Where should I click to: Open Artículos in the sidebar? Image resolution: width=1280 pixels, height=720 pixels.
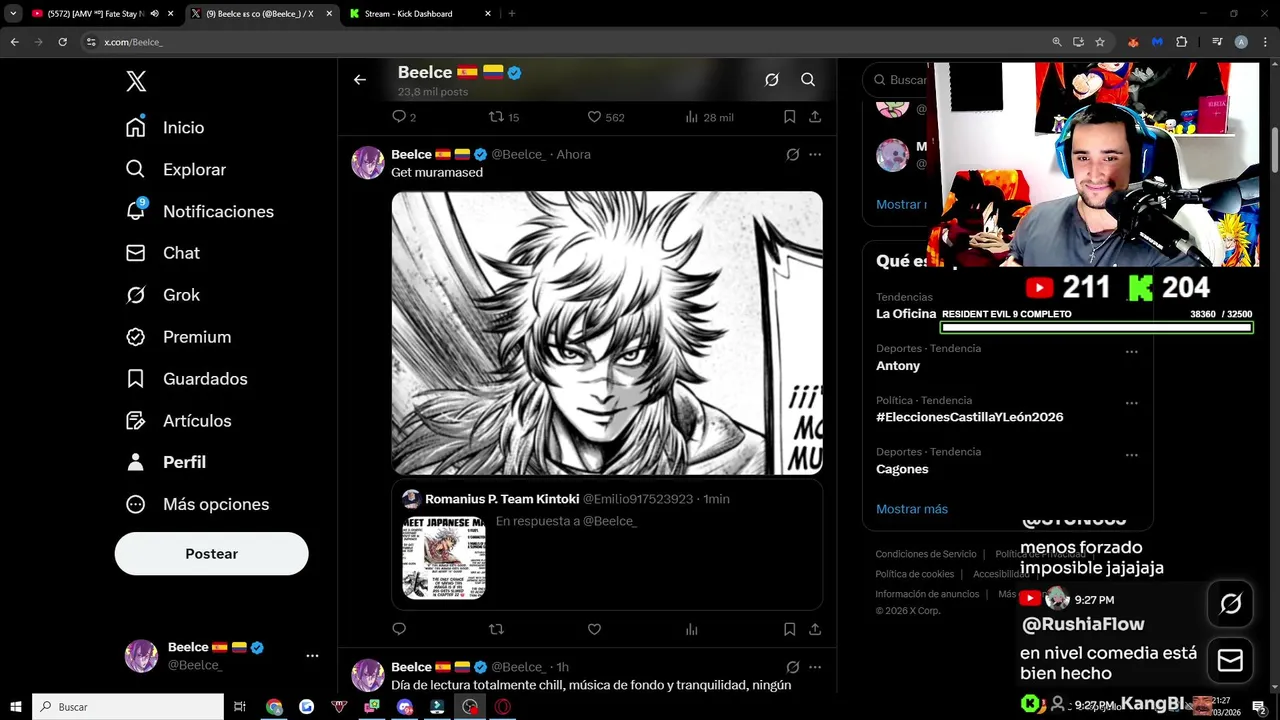pos(178,421)
